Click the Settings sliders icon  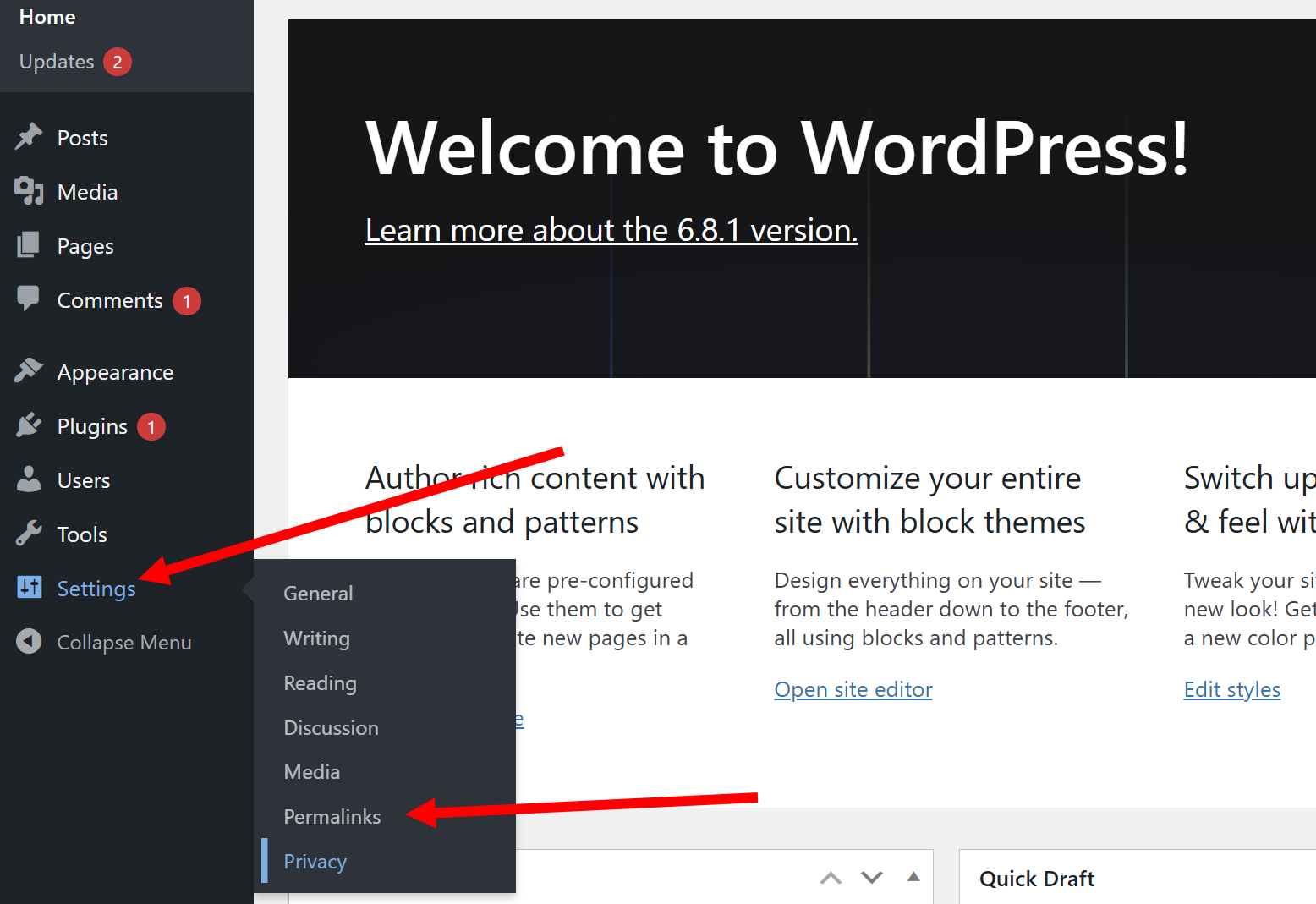(29, 587)
